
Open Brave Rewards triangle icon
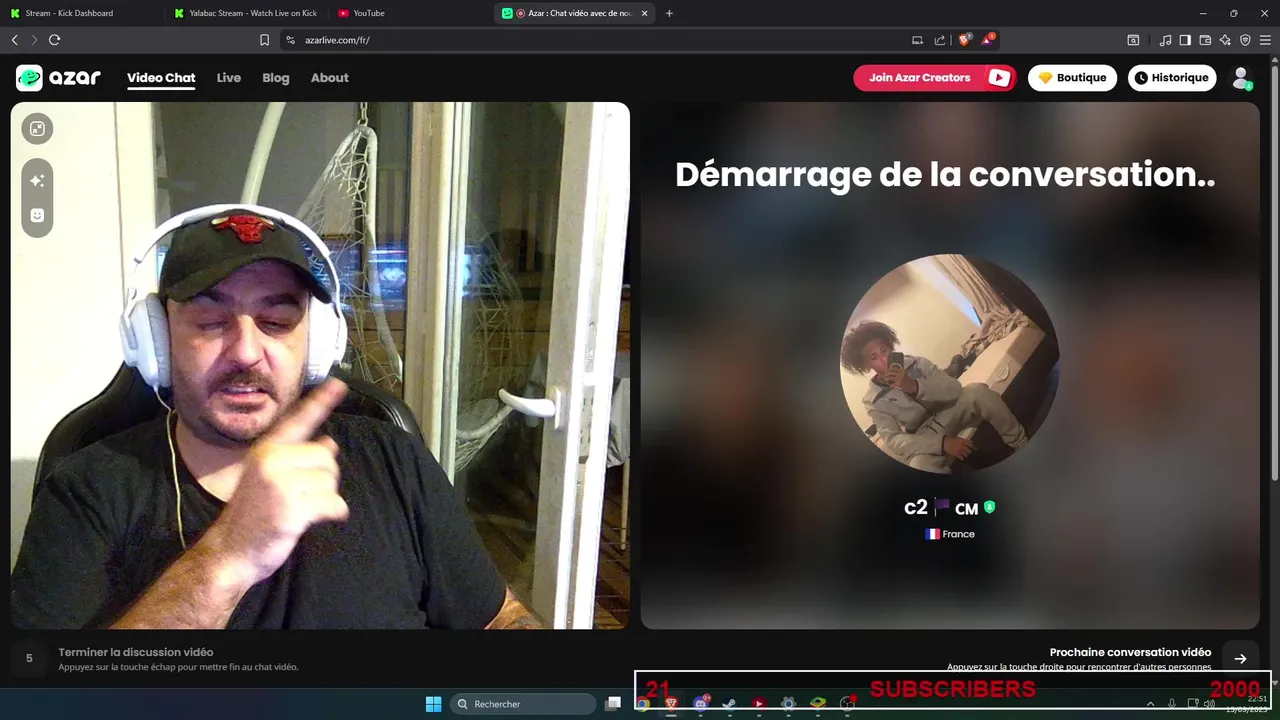(x=988, y=40)
